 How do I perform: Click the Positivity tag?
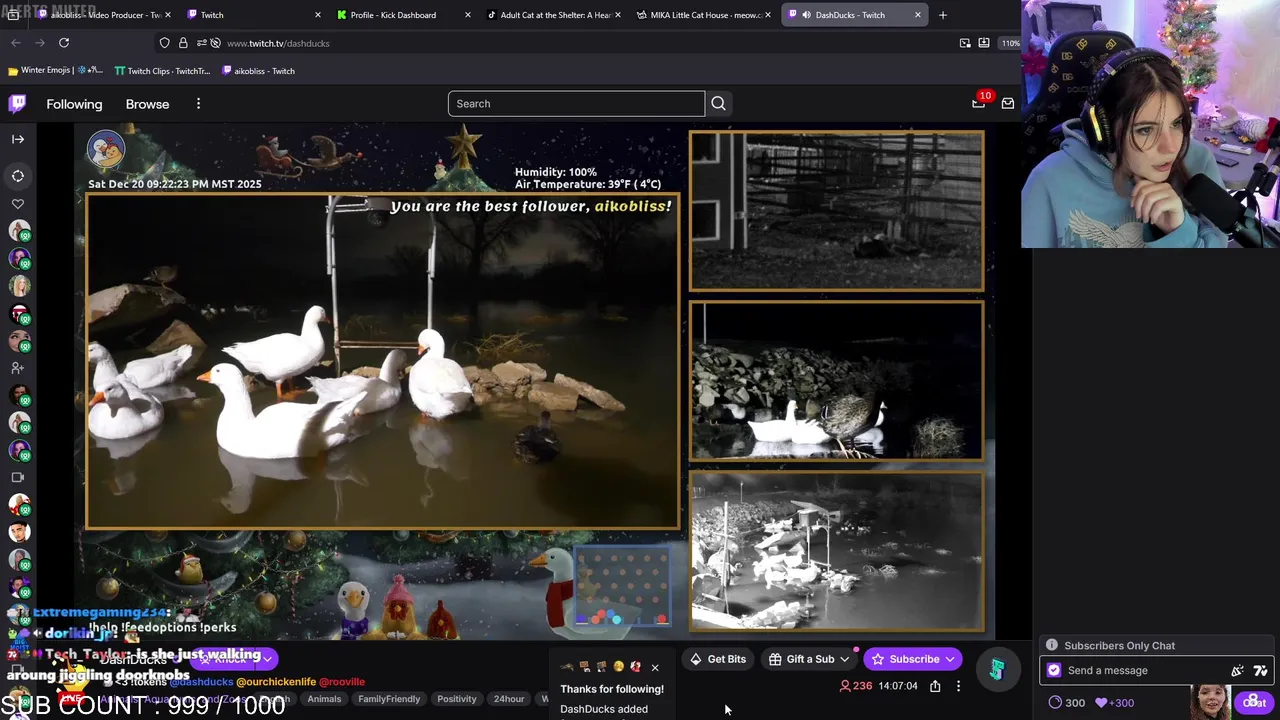[x=456, y=699]
